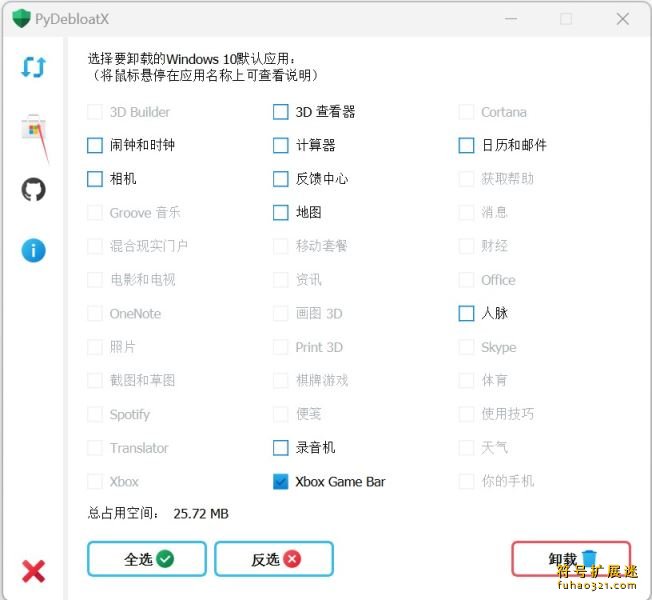Check the 录音机 checkbox
Image resolution: width=652 pixels, height=600 pixels.
pyautogui.click(x=280, y=448)
